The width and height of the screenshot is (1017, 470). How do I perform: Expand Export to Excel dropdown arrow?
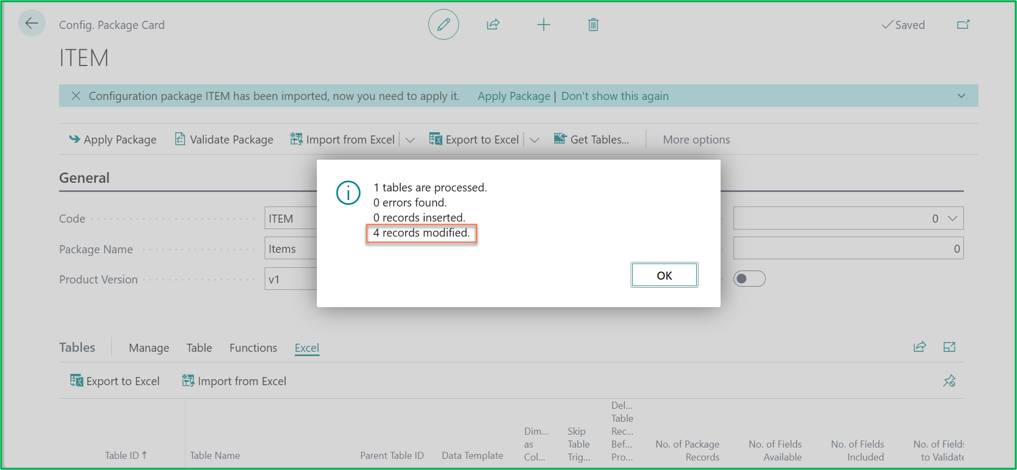click(x=534, y=139)
